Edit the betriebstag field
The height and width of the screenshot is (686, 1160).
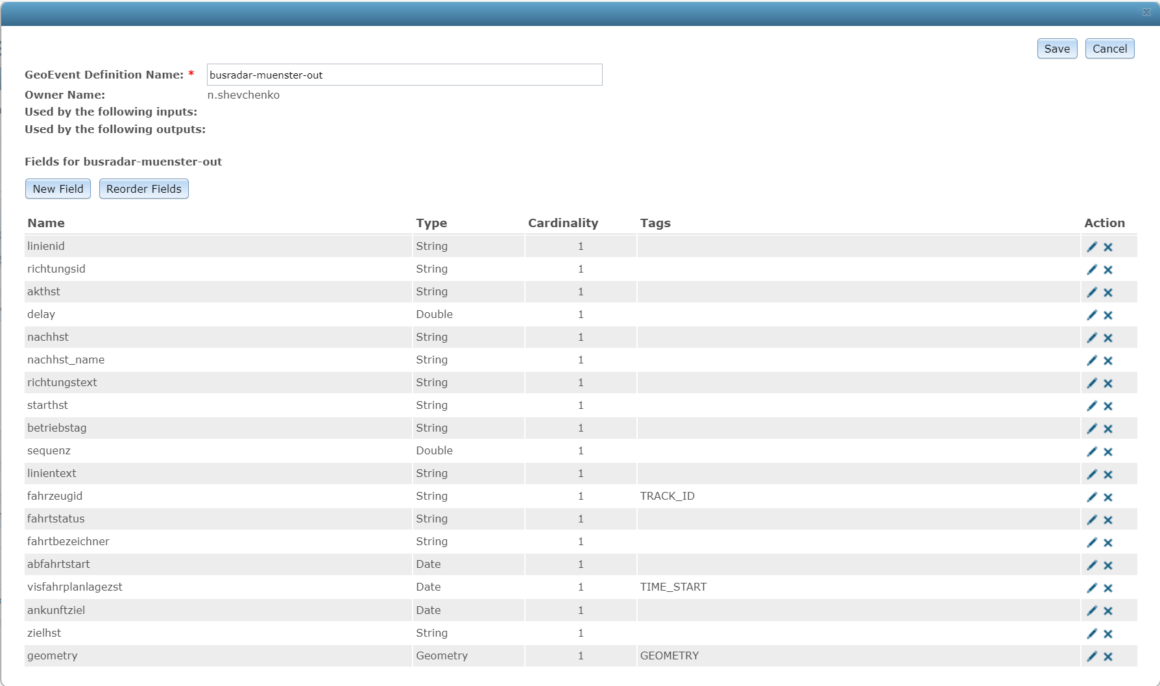[1092, 428]
